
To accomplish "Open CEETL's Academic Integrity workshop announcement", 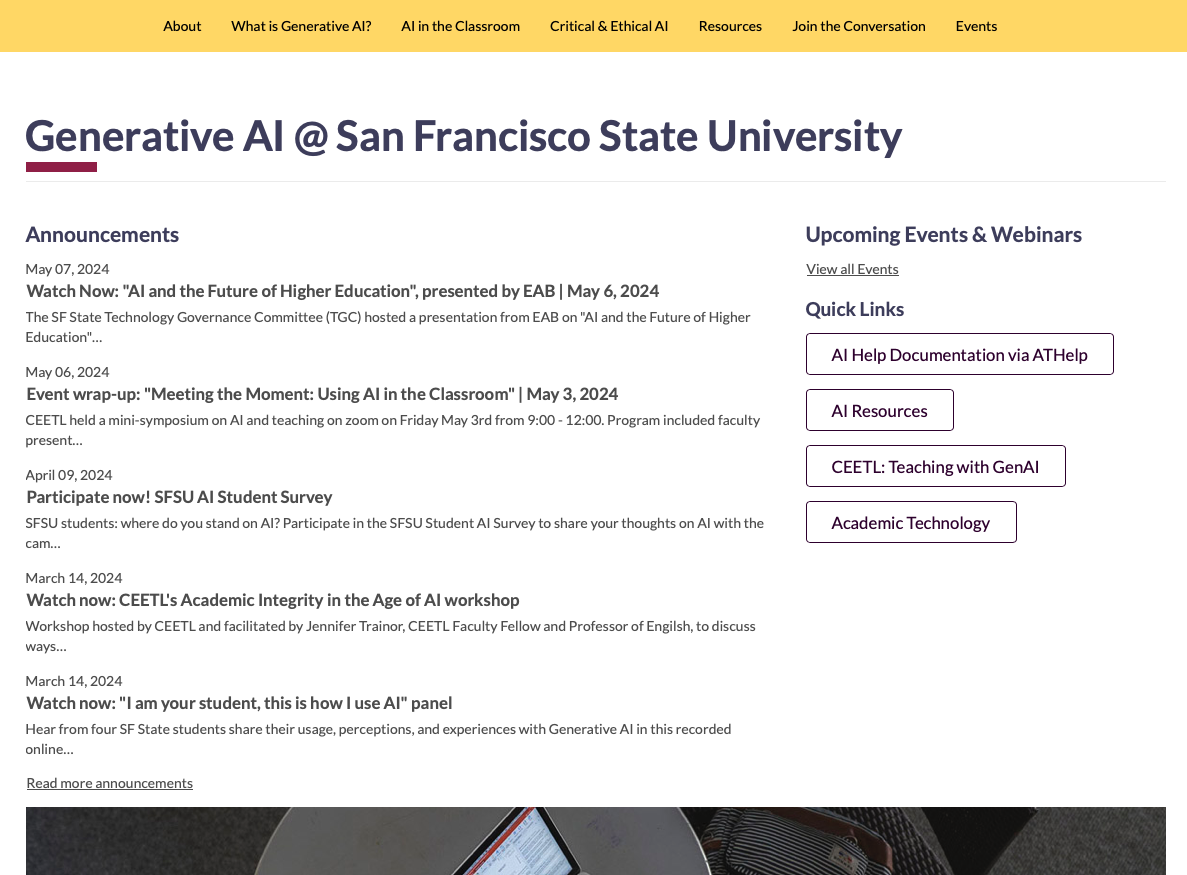I will pos(273,599).
